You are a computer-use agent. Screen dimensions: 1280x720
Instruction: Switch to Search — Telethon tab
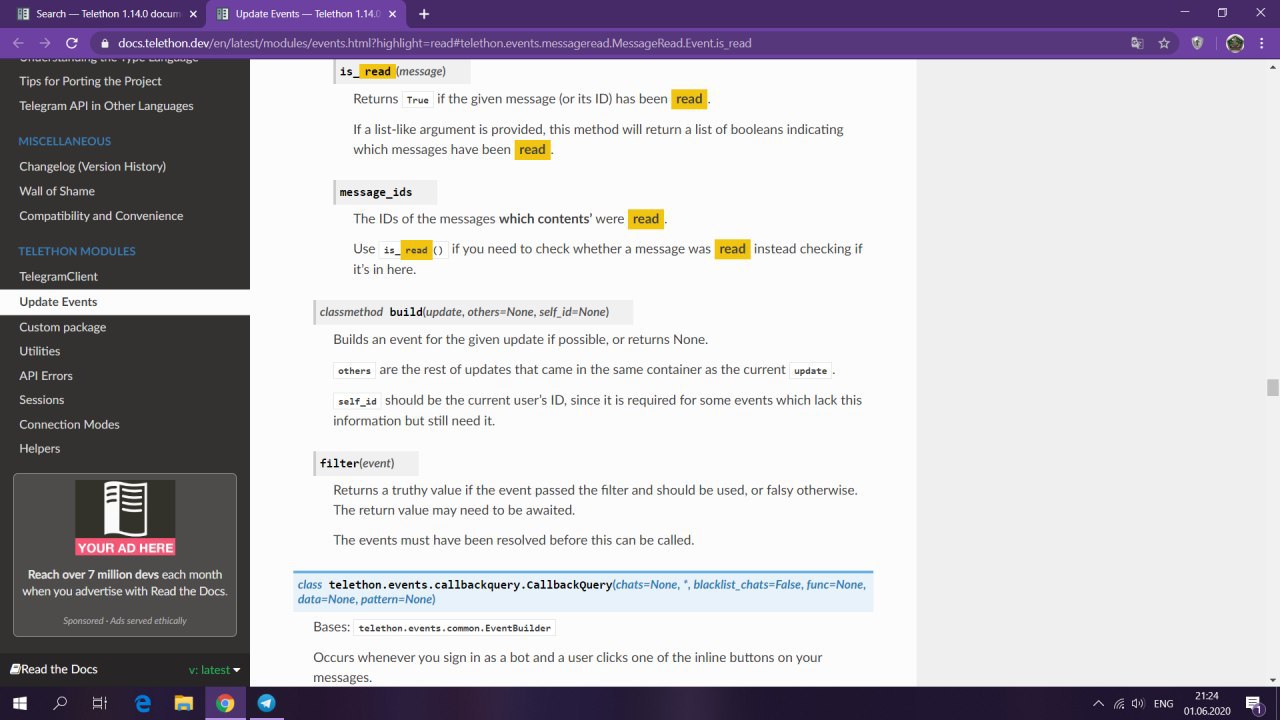click(x=108, y=14)
